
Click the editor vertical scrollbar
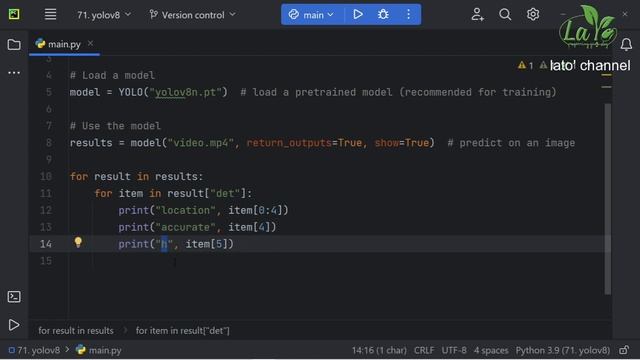[x=608, y=198]
